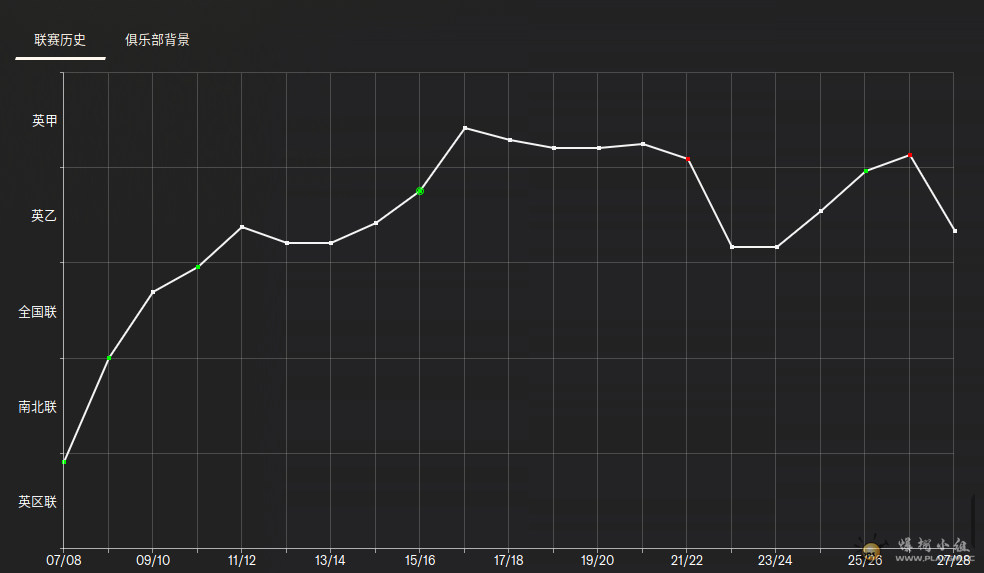The width and height of the screenshot is (984, 573).
Task: Switch to the 俱乐部背景 tab
Action: pos(157,40)
